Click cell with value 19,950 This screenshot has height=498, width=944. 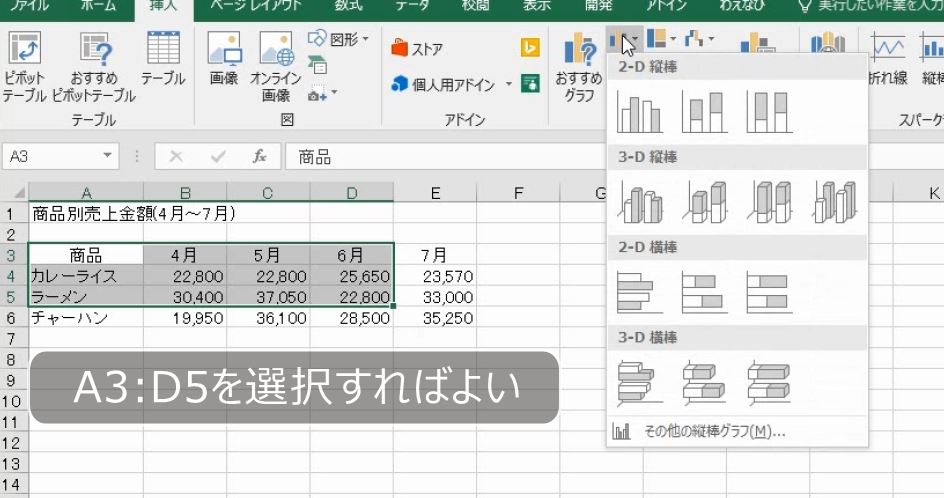click(185, 318)
